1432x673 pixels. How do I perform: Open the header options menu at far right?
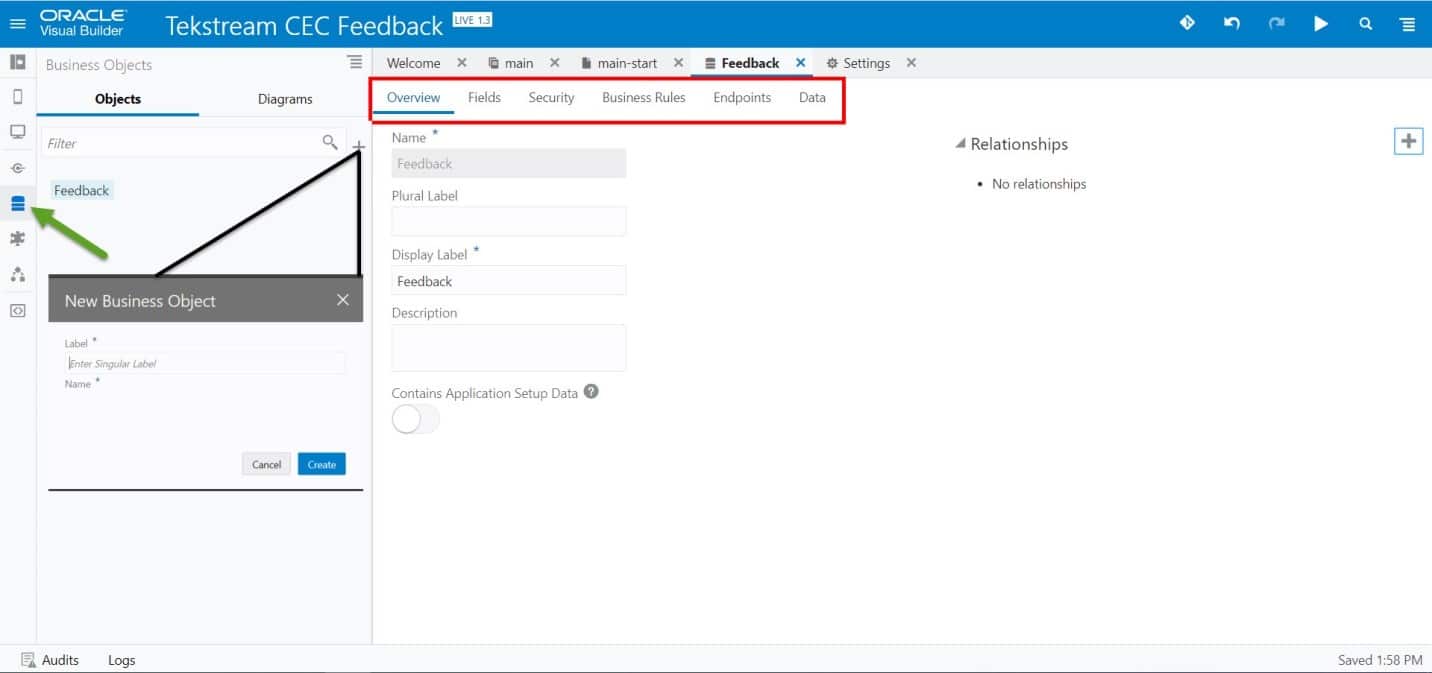(x=1408, y=23)
